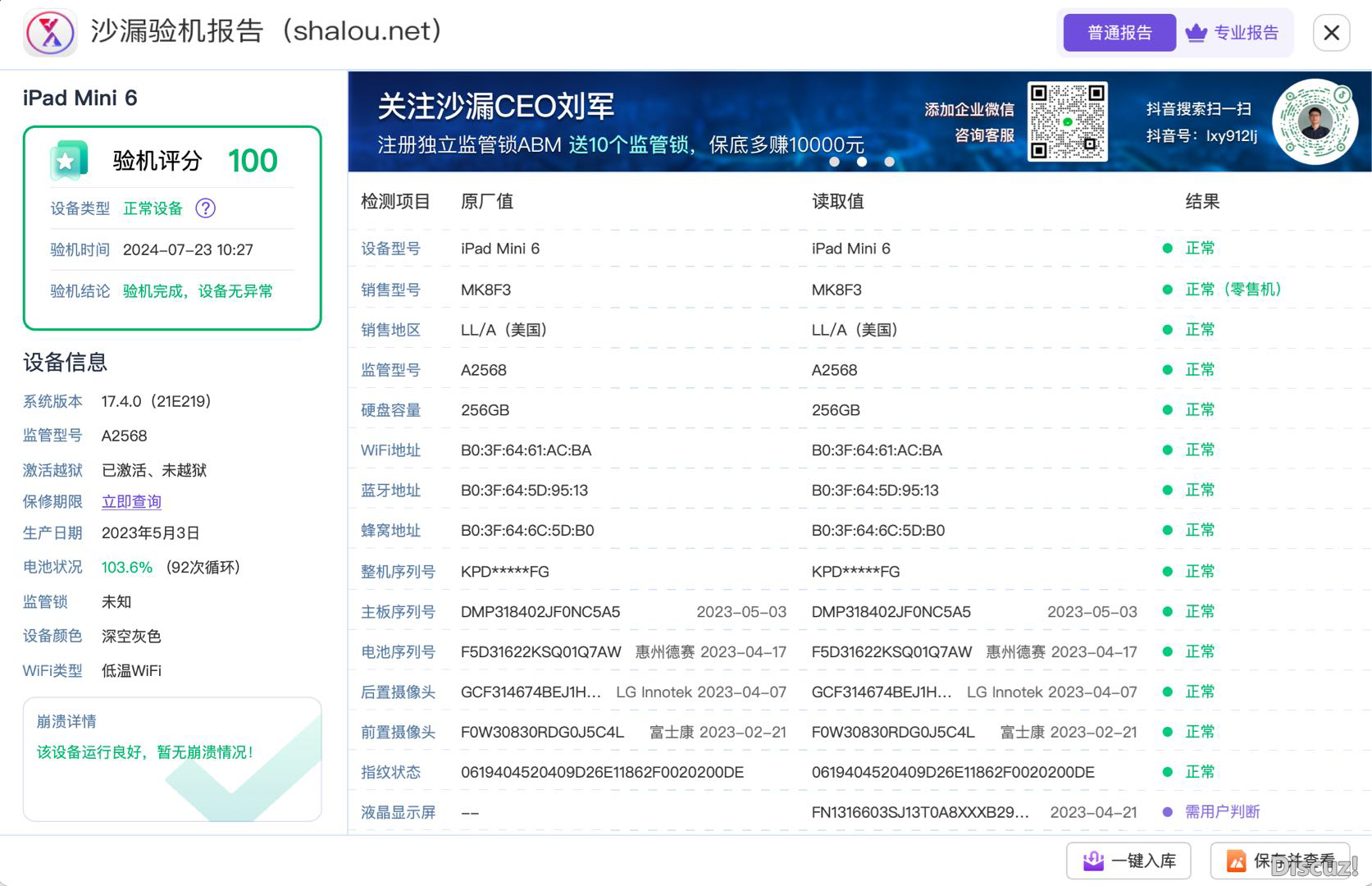Click the Shalou app logo icon
The height and width of the screenshot is (886, 1372).
click(51, 33)
